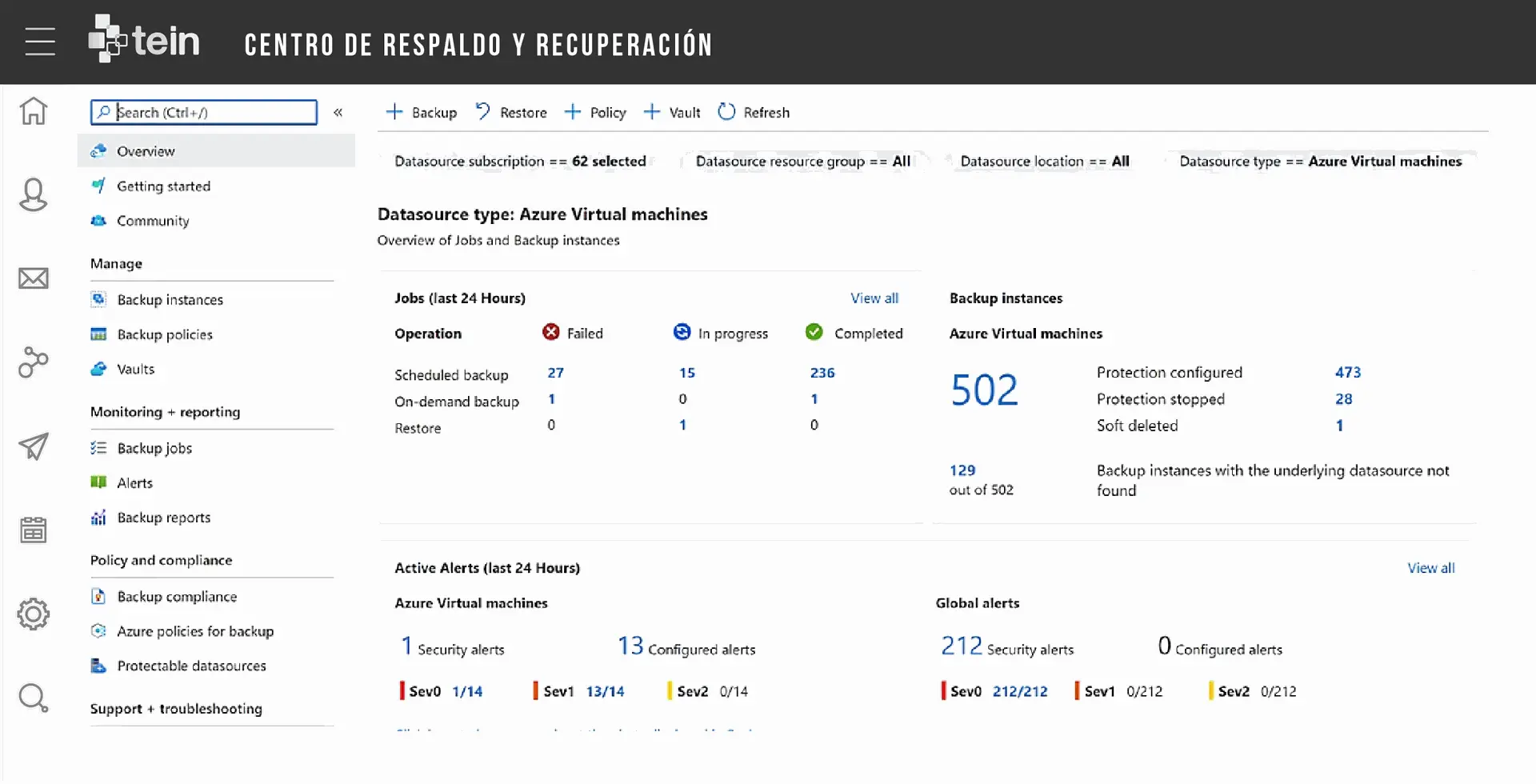Open Datasource subscription filter
The width and height of the screenshot is (1536, 784).
click(520, 162)
